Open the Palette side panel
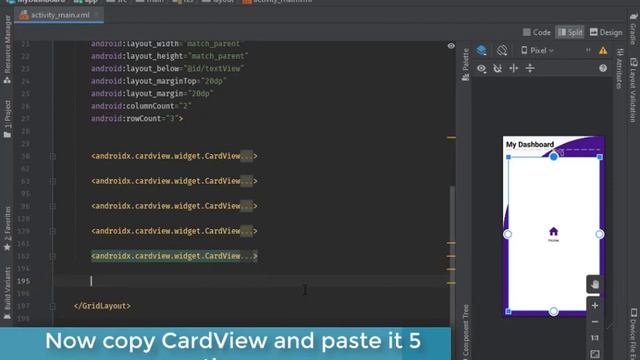640x360 pixels. [465, 64]
